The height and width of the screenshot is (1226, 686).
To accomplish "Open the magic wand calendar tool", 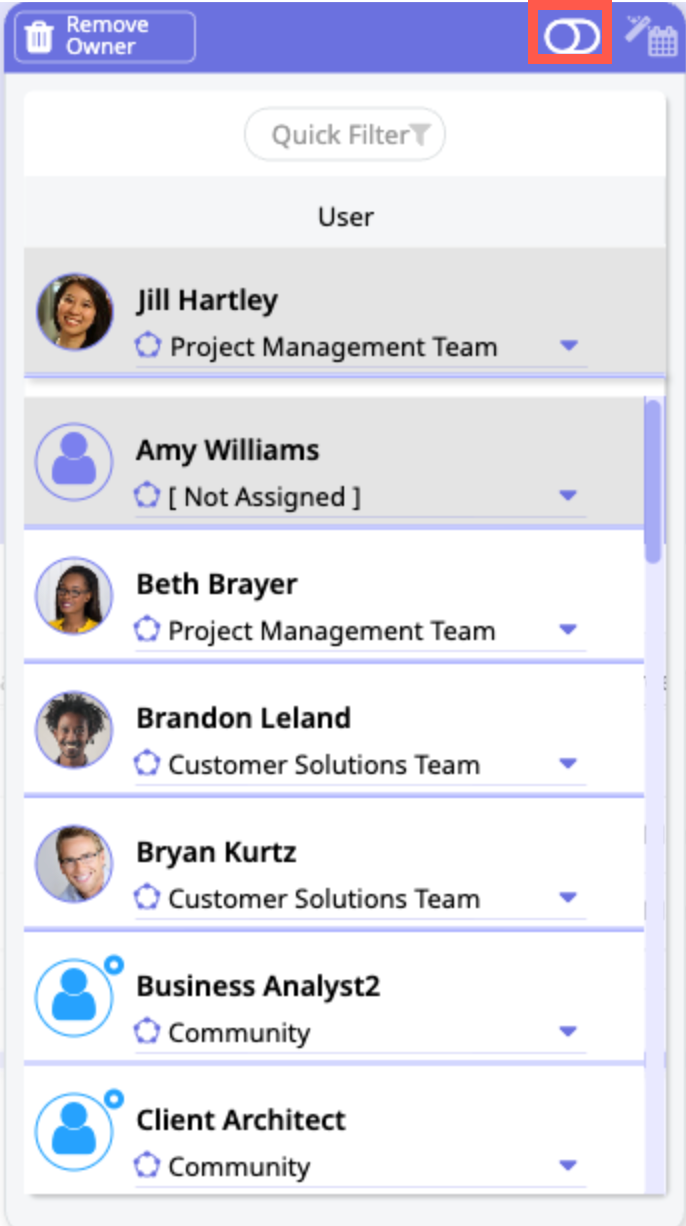I will coord(652,36).
